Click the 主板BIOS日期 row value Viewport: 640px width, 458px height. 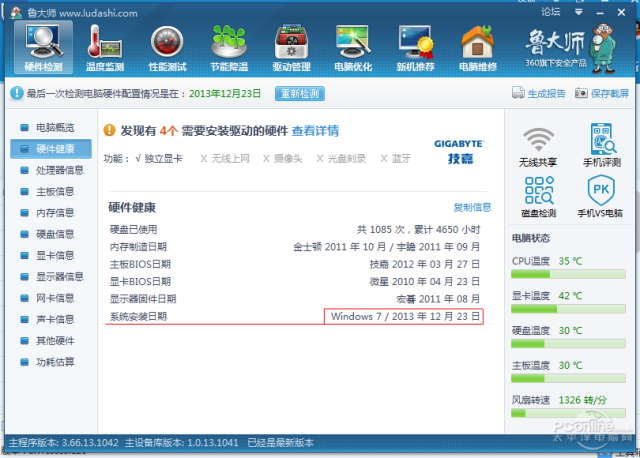click(x=425, y=265)
